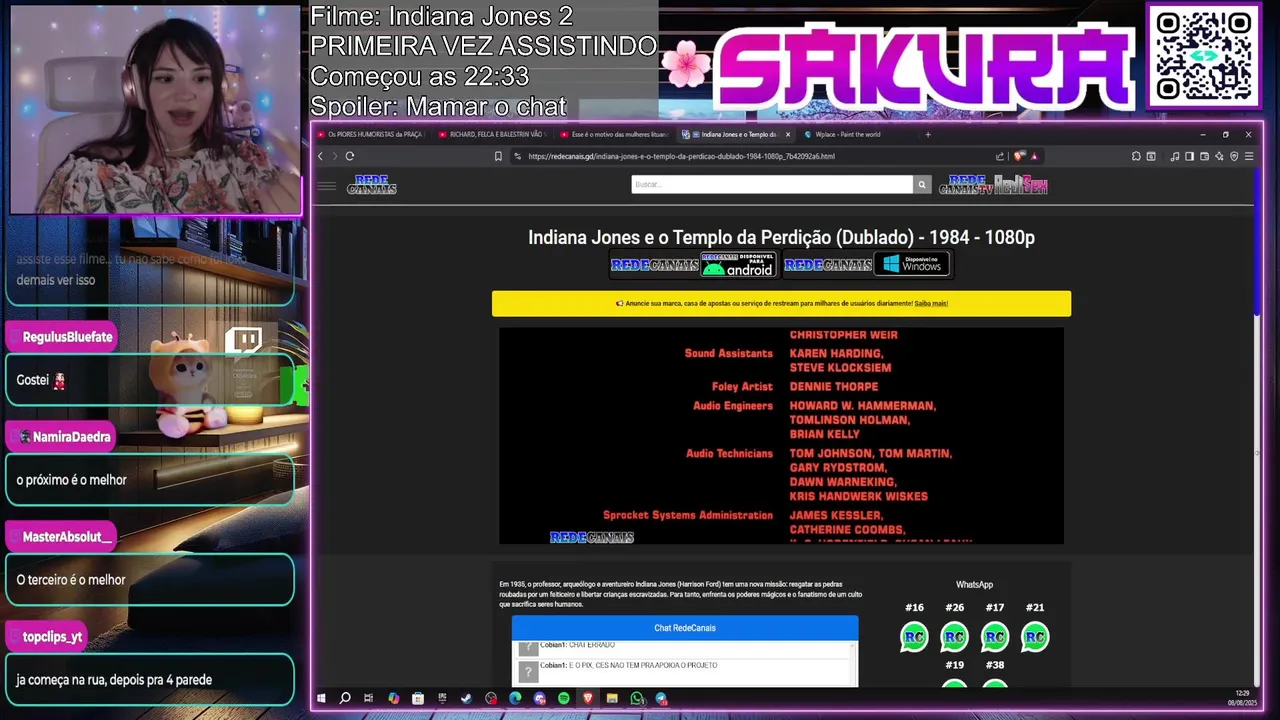Open the RedeCanais site hamburger menu
This screenshot has height=720, width=1280.
[x=326, y=185]
